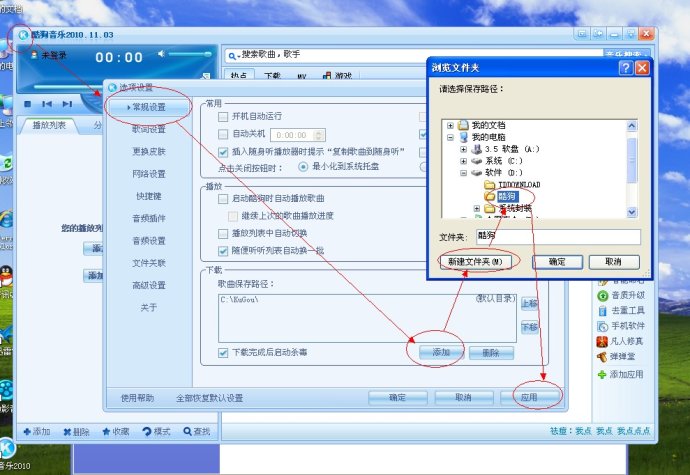Expand the 系统封装 folder node

[x=477, y=208]
